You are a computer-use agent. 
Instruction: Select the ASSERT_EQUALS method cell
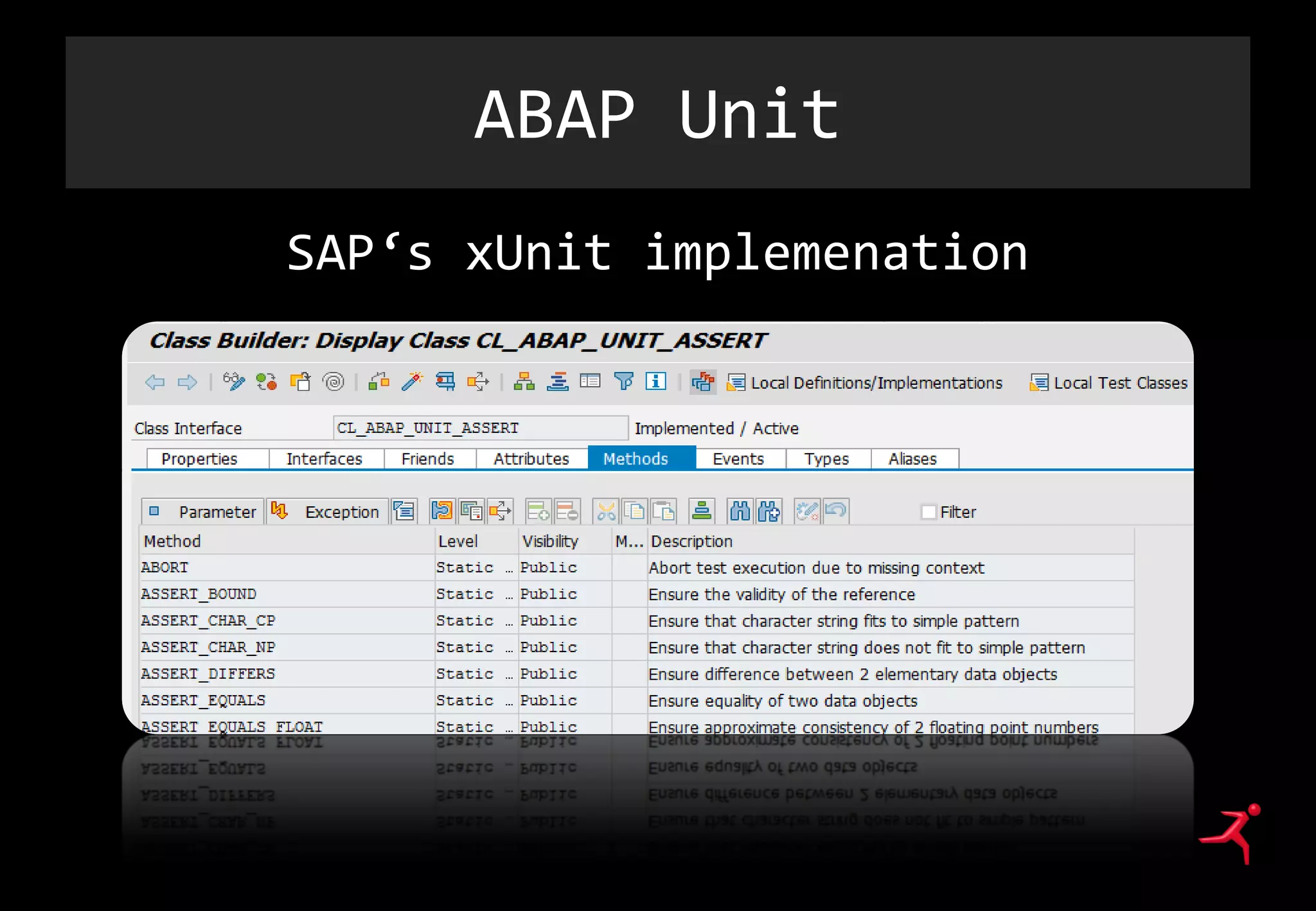pos(287,700)
